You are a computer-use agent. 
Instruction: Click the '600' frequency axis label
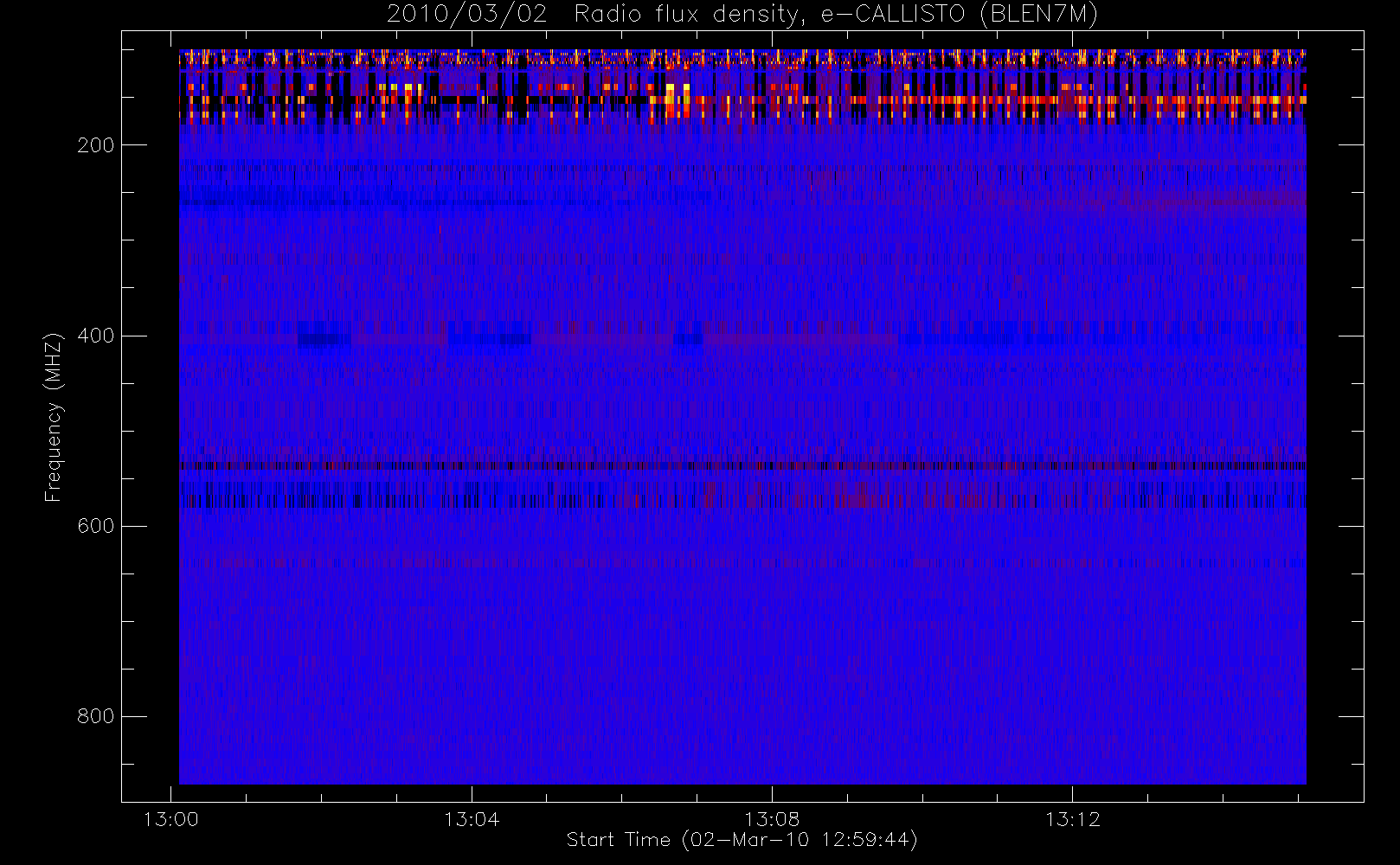pos(95,526)
